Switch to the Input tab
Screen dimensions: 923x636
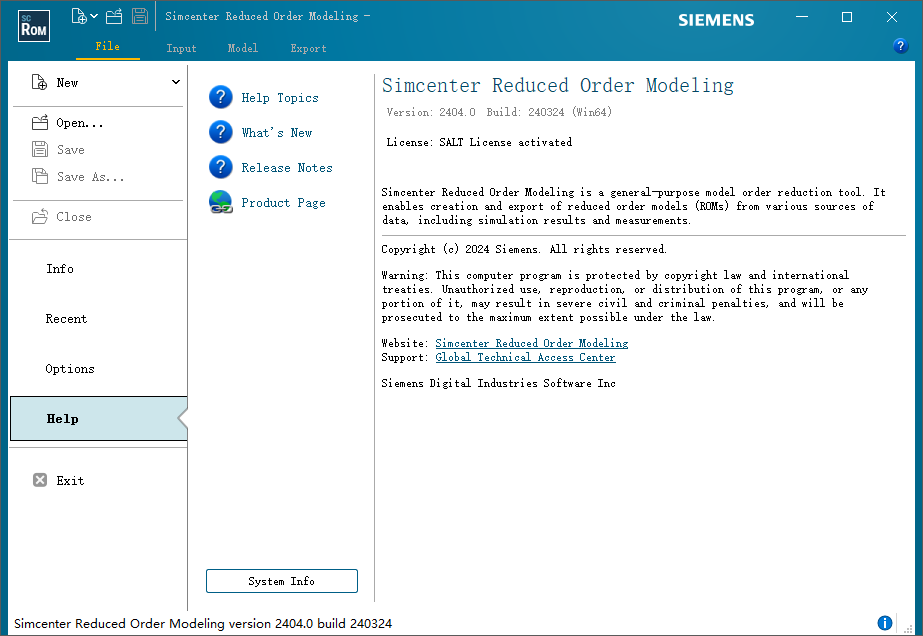pyautogui.click(x=181, y=48)
